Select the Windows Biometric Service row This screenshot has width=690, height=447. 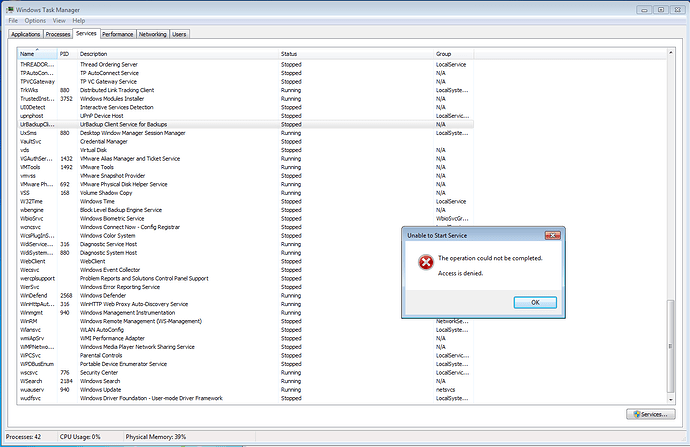[x=246, y=219]
